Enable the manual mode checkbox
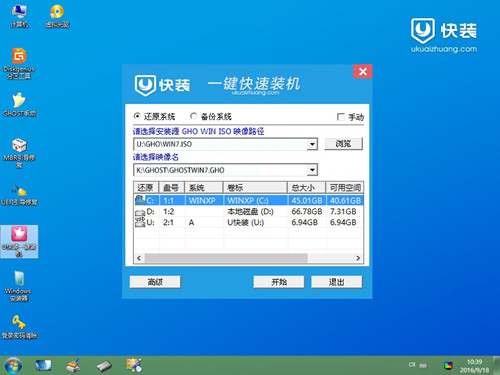Screen dimensions: 500x375 pos(341,117)
